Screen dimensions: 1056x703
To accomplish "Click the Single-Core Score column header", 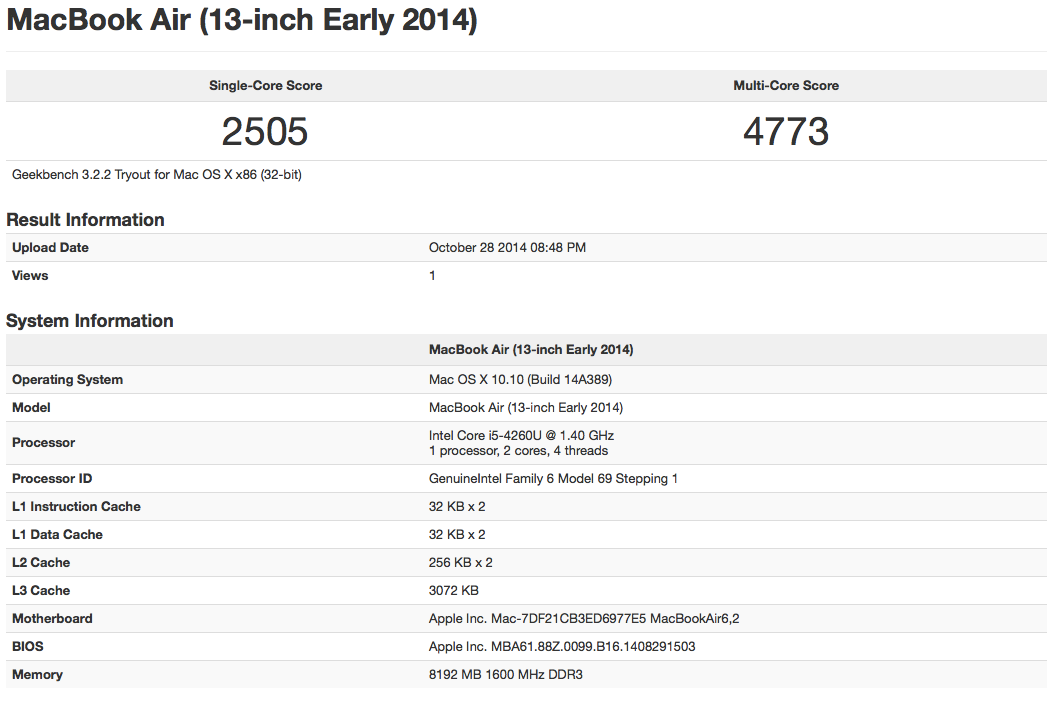I will 265,86.
